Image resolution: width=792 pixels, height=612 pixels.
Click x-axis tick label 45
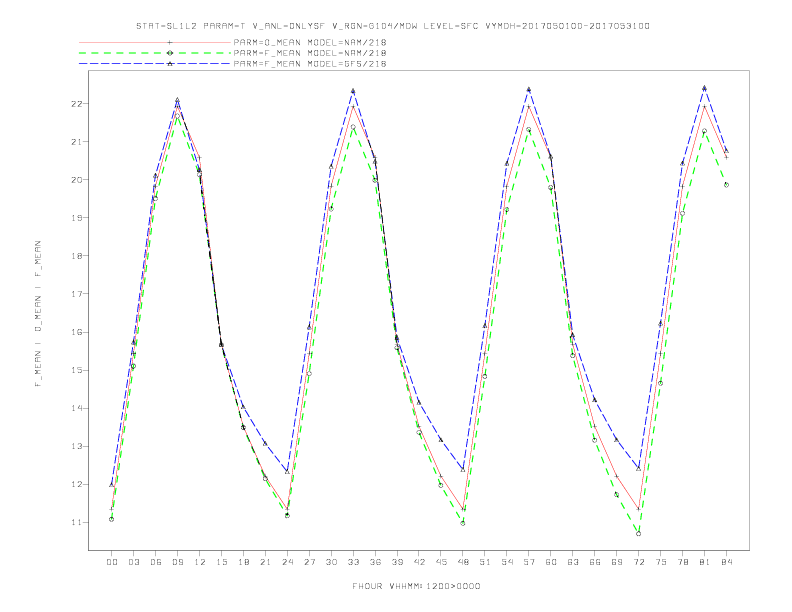pos(441,562)
